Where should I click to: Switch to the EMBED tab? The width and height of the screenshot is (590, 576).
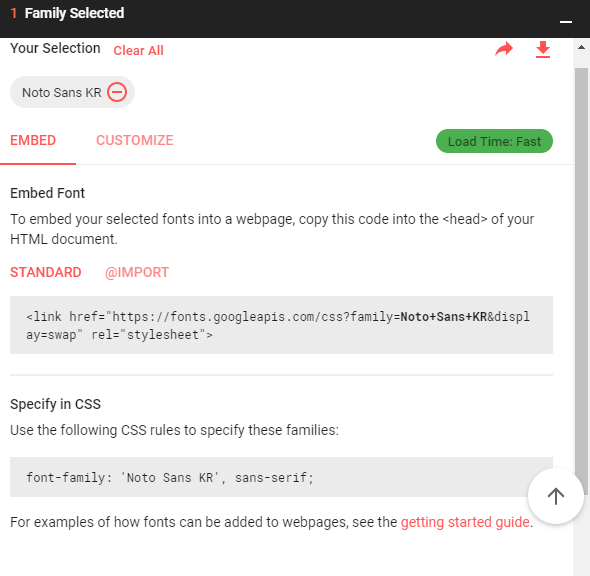pos(33,140)
